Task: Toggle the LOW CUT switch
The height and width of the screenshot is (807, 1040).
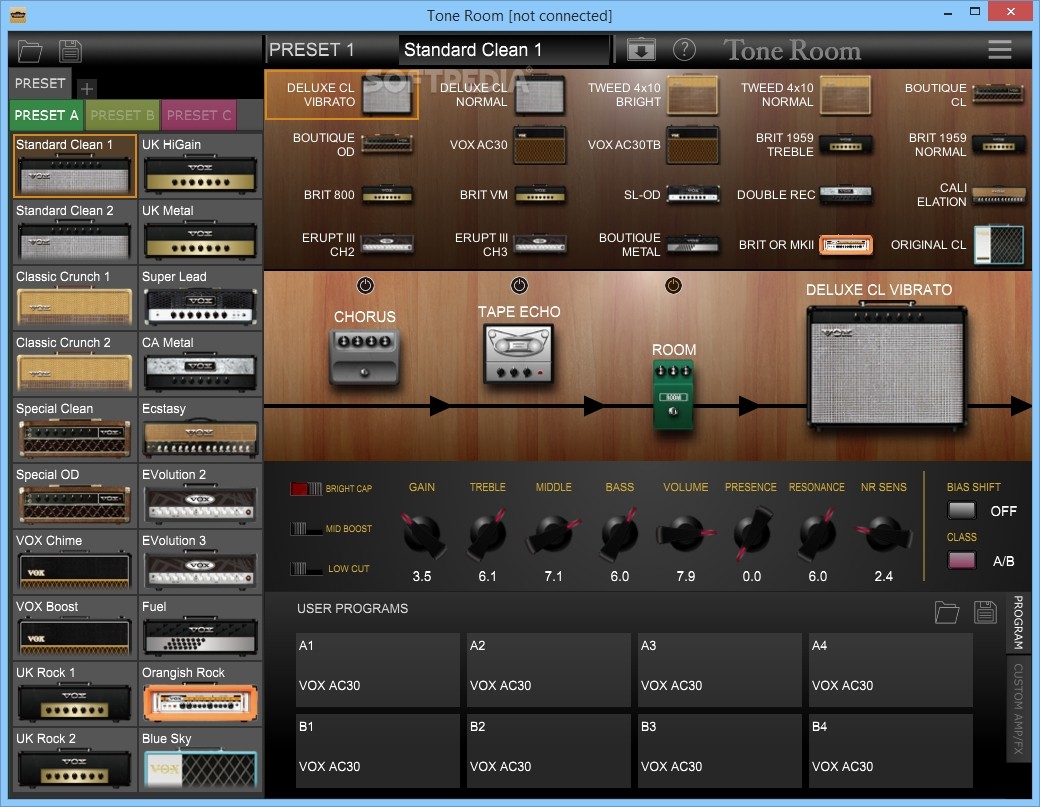Action: [306, 568]
